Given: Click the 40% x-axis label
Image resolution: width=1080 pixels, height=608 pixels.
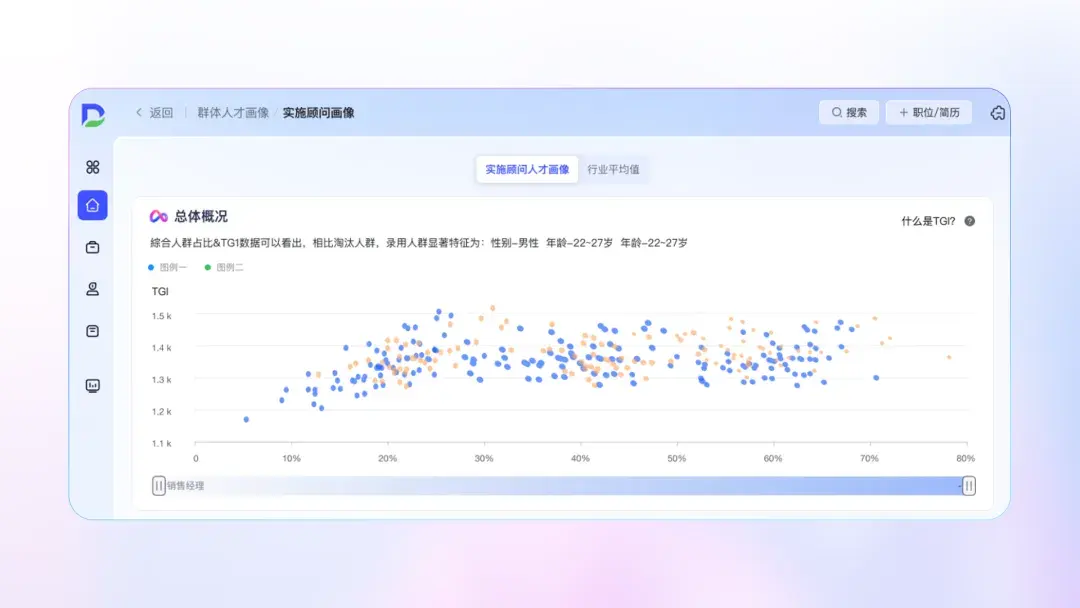Looking at the screenshot, I should [580, 459].
